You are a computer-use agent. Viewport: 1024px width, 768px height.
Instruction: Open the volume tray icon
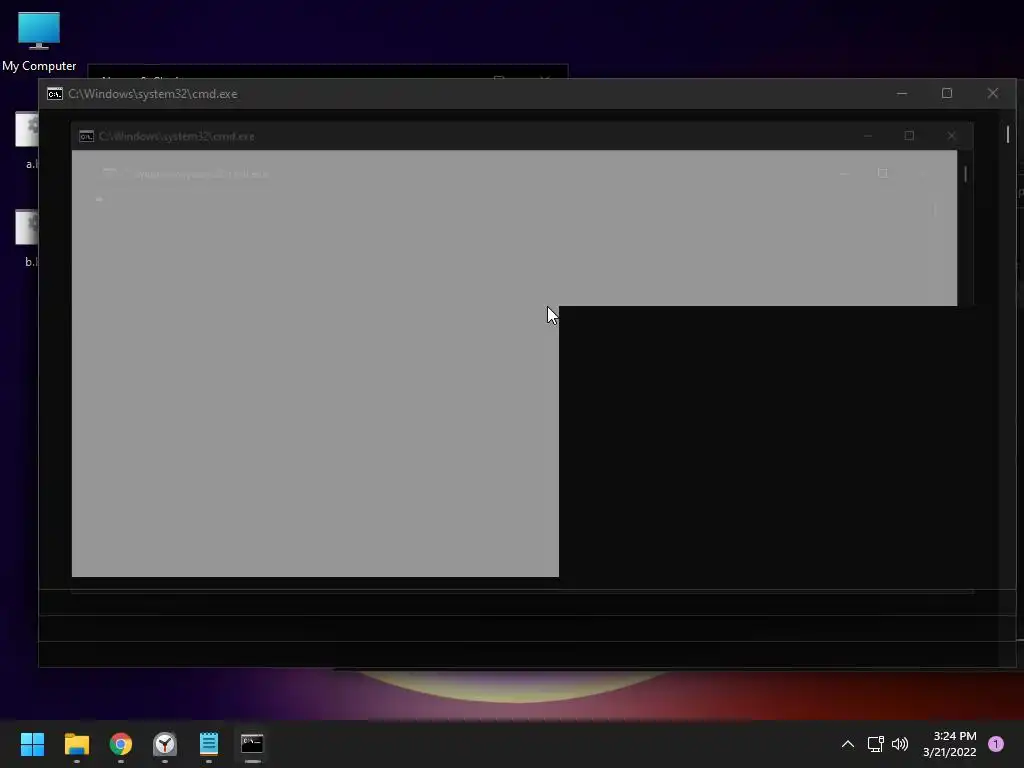900,744
